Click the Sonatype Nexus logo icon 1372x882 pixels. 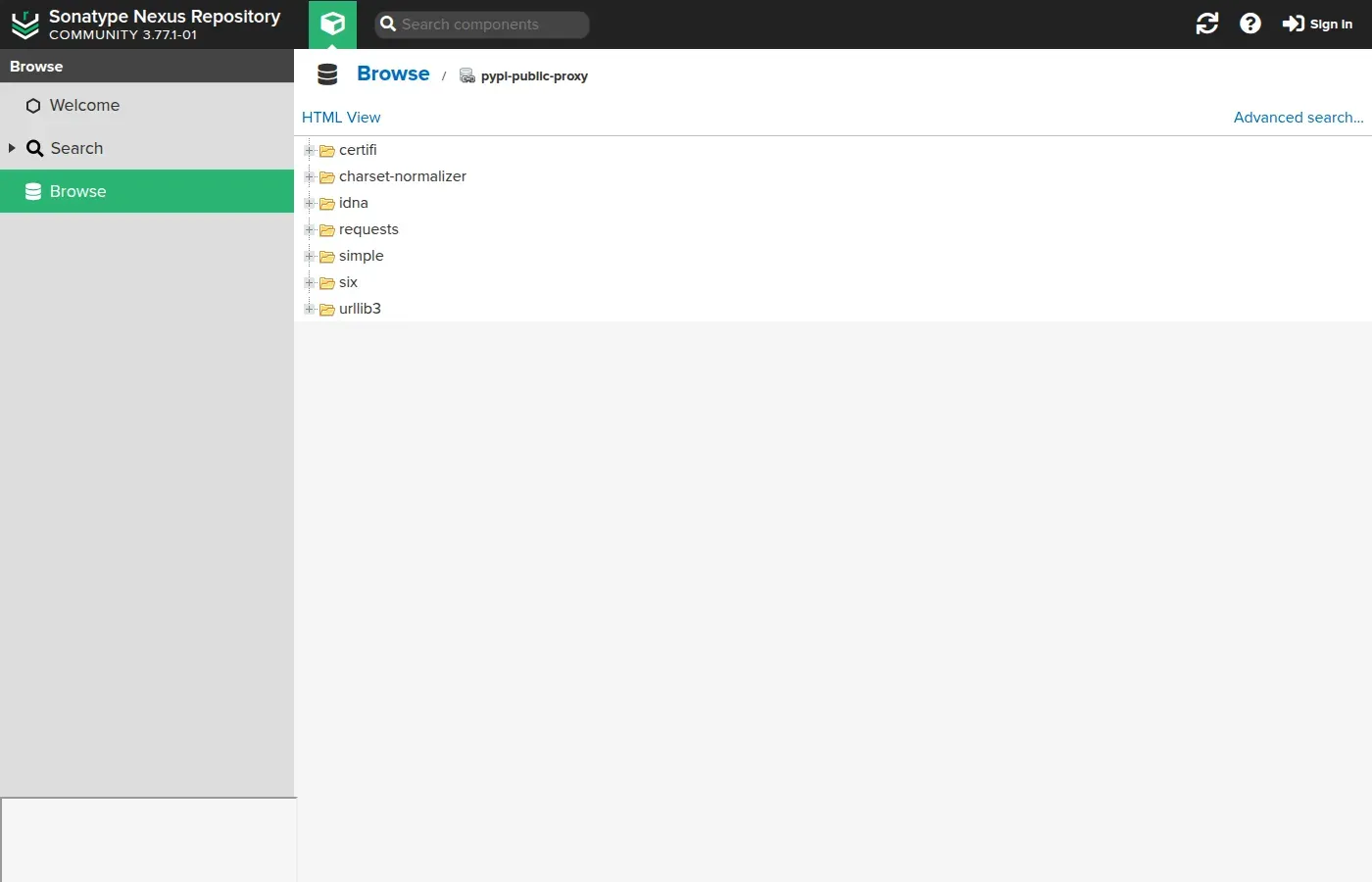point(24,24)
